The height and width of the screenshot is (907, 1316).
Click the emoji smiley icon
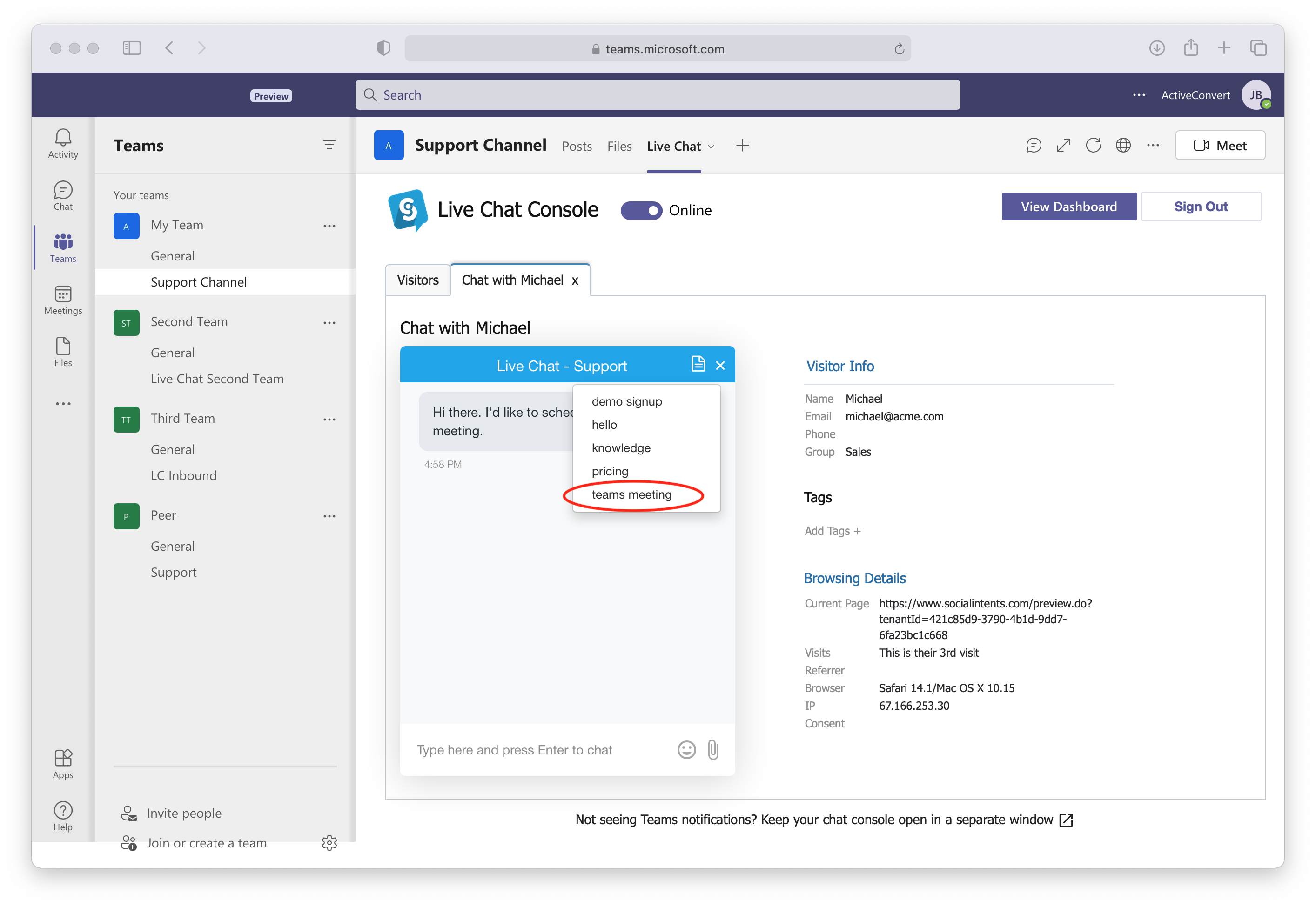[686, 750]
